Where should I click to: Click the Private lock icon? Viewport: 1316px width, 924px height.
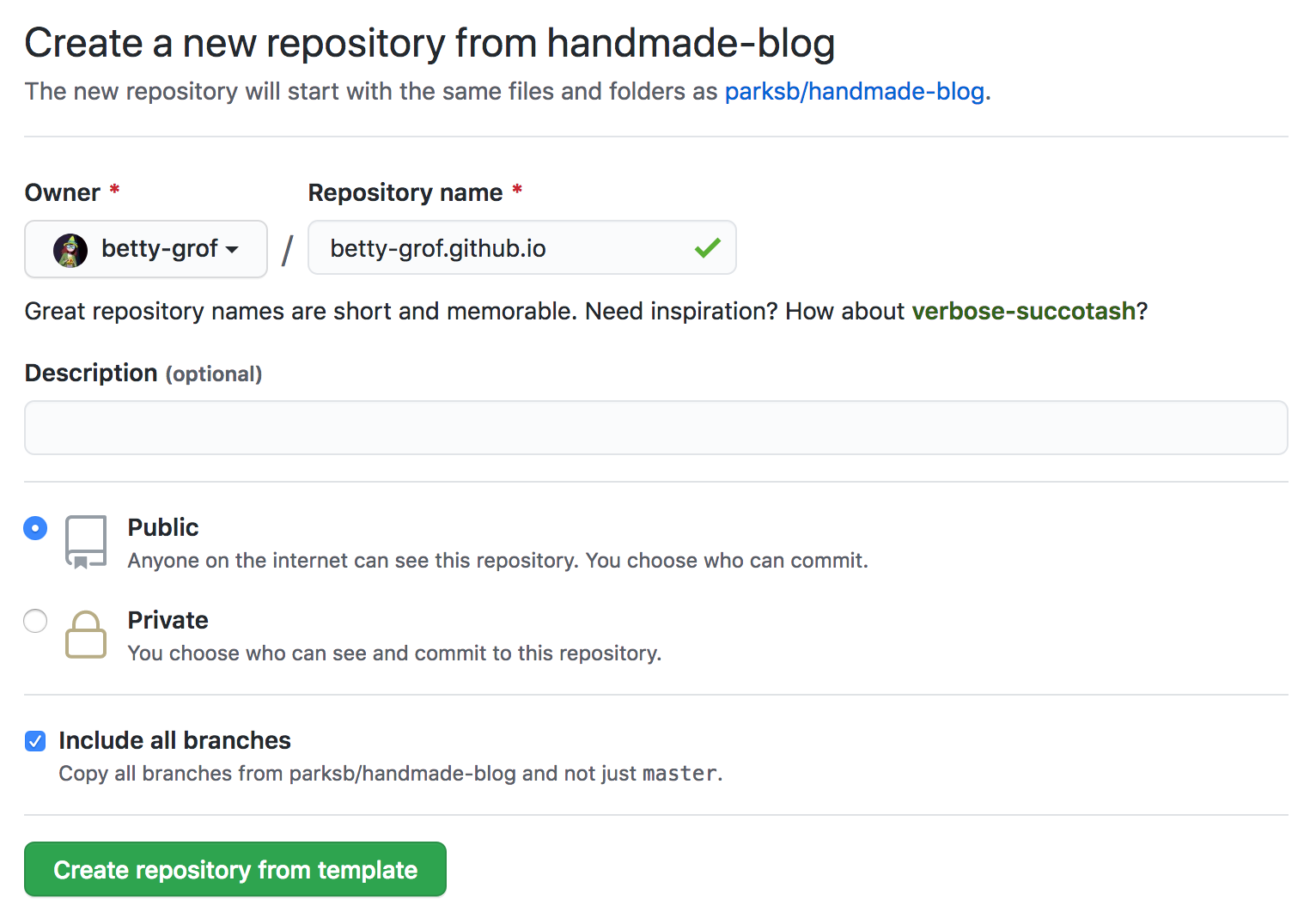click(x=86, y=635)
